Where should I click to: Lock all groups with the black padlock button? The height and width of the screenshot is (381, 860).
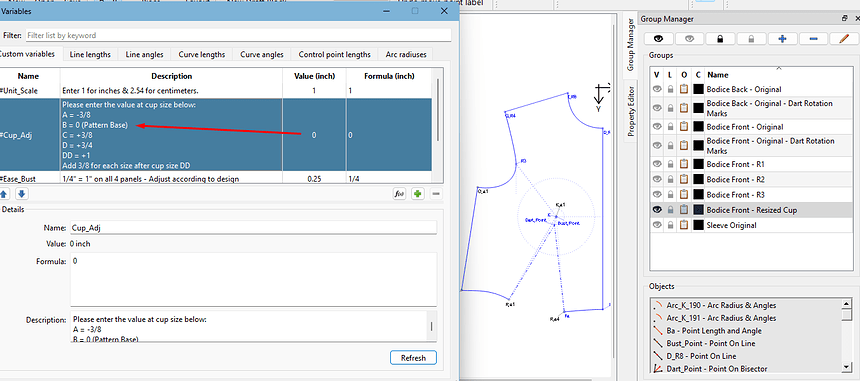tap(720, 39)
